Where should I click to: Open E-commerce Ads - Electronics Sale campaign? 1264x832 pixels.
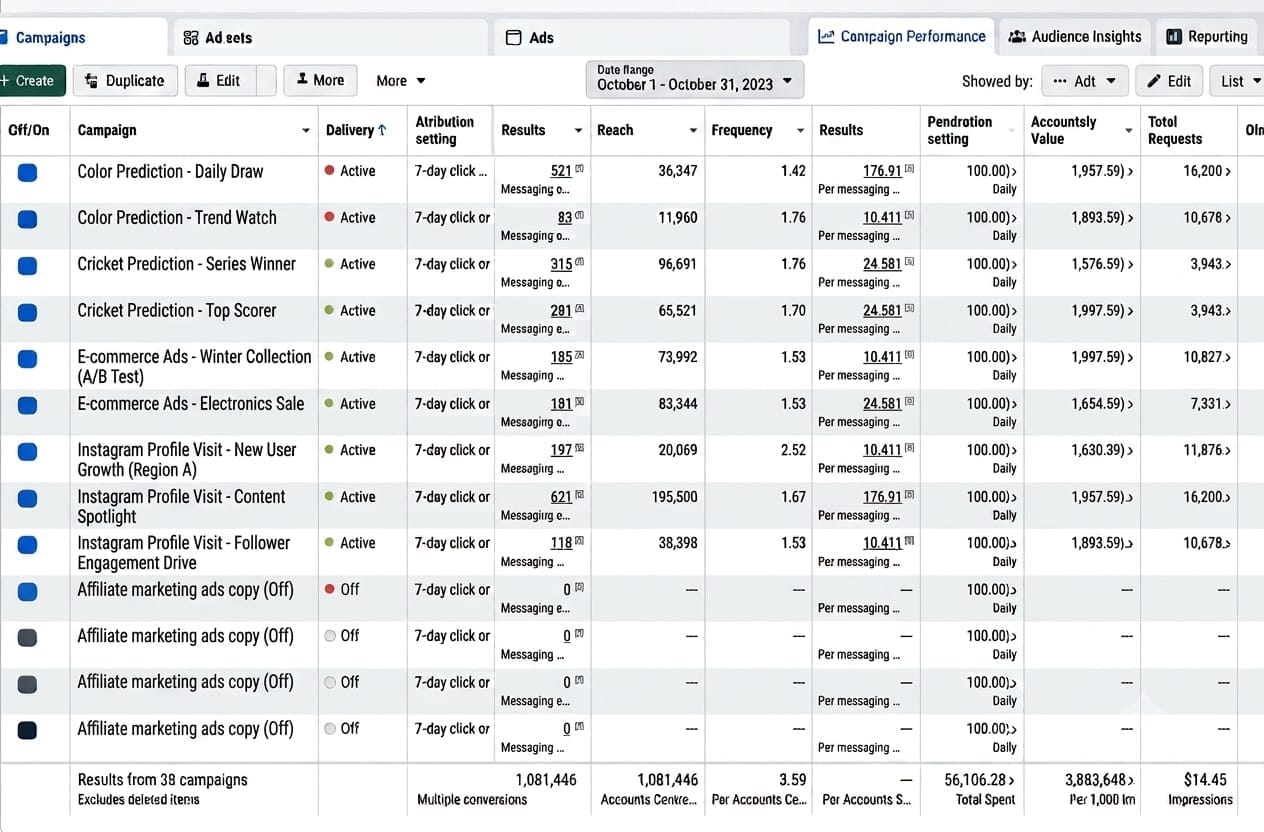pos(191,404)
